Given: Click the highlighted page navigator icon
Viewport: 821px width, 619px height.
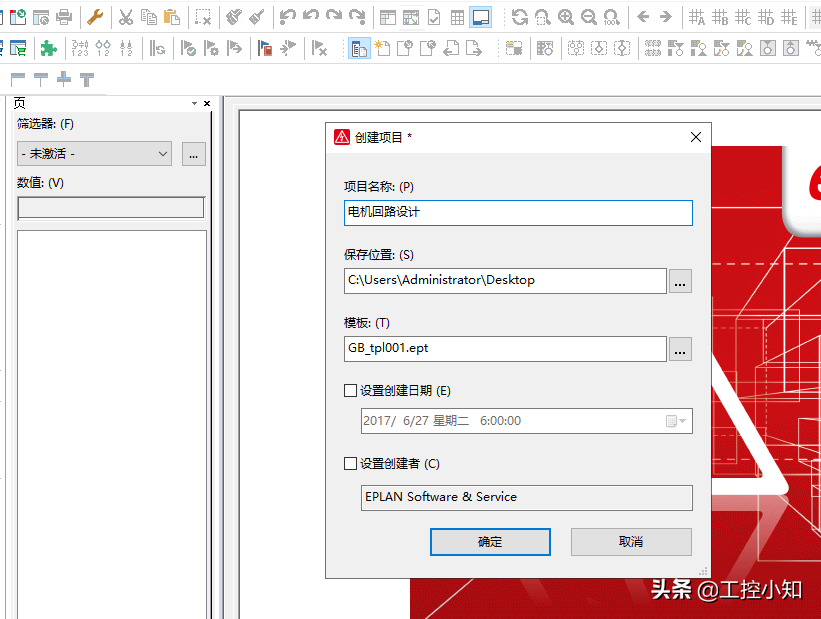Looking at the screenshot, I should pyautogui.click(x=359, y=49).
